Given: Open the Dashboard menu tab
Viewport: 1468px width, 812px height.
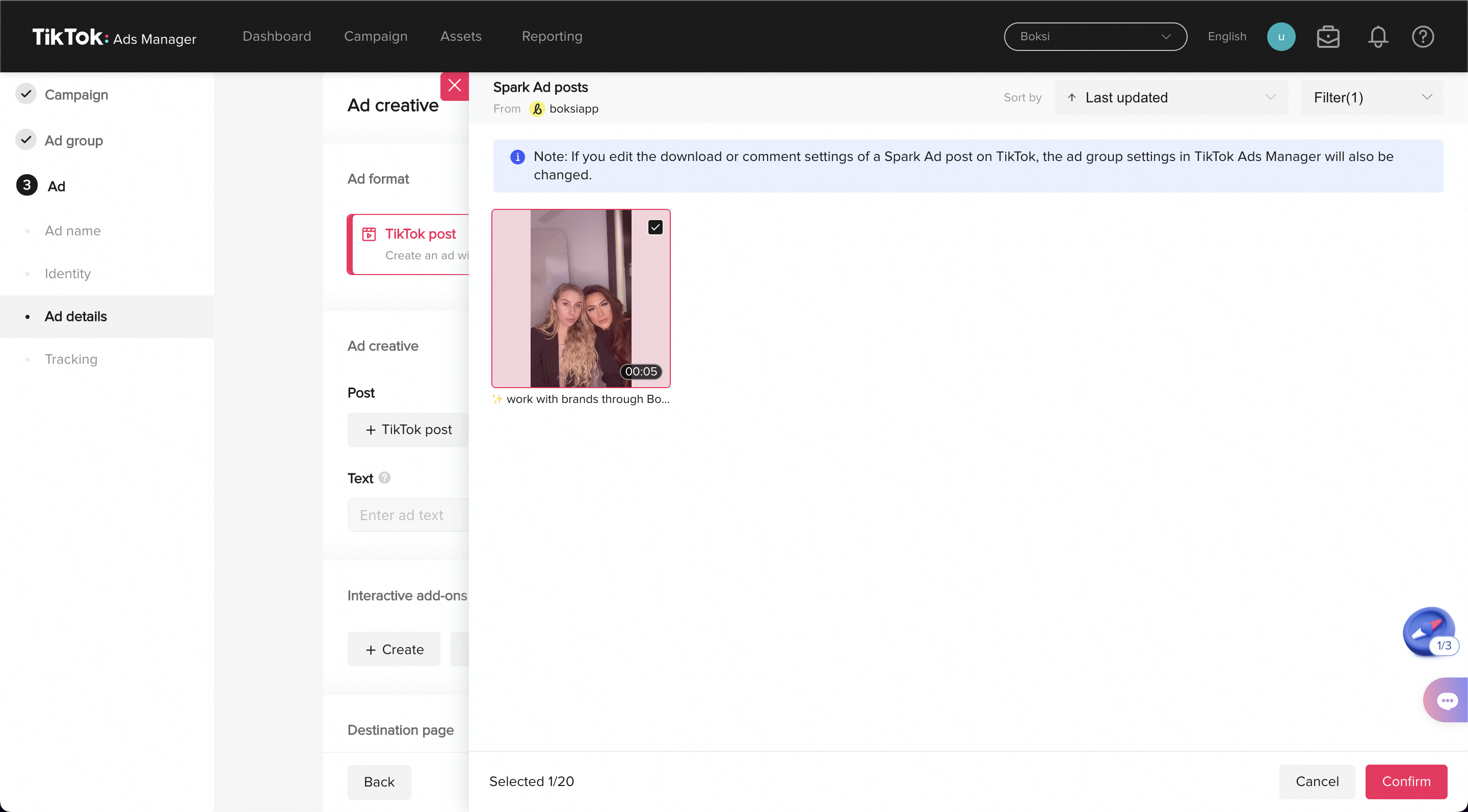Looking at the screenshot, I should (276, 36).
